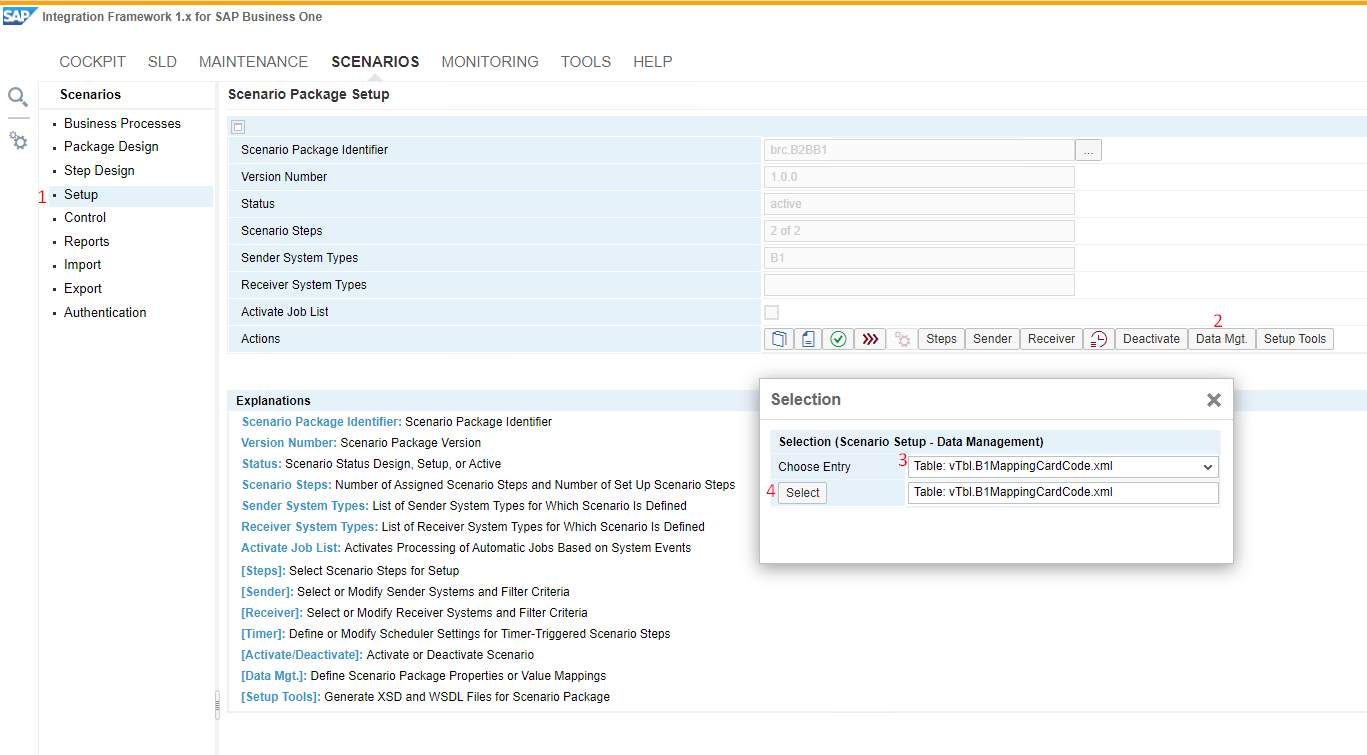Screen dimensions: 1367x755
Task: Select Package Design in Scenarios list
Action: pyautogui.click(x=111, y=147)
